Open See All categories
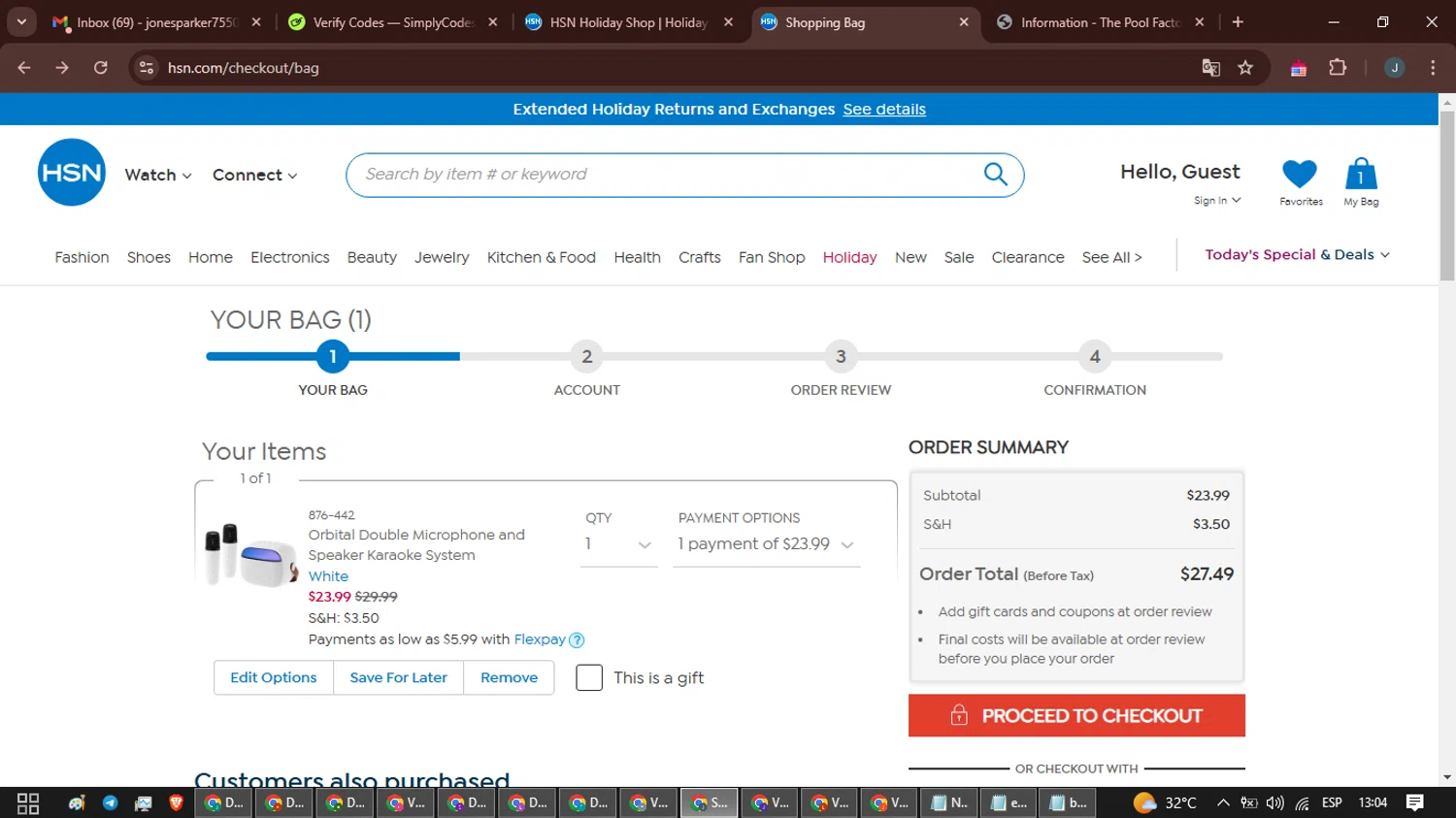Image resolution: width=1456 pixels, height=818 pixels. 1111,257
